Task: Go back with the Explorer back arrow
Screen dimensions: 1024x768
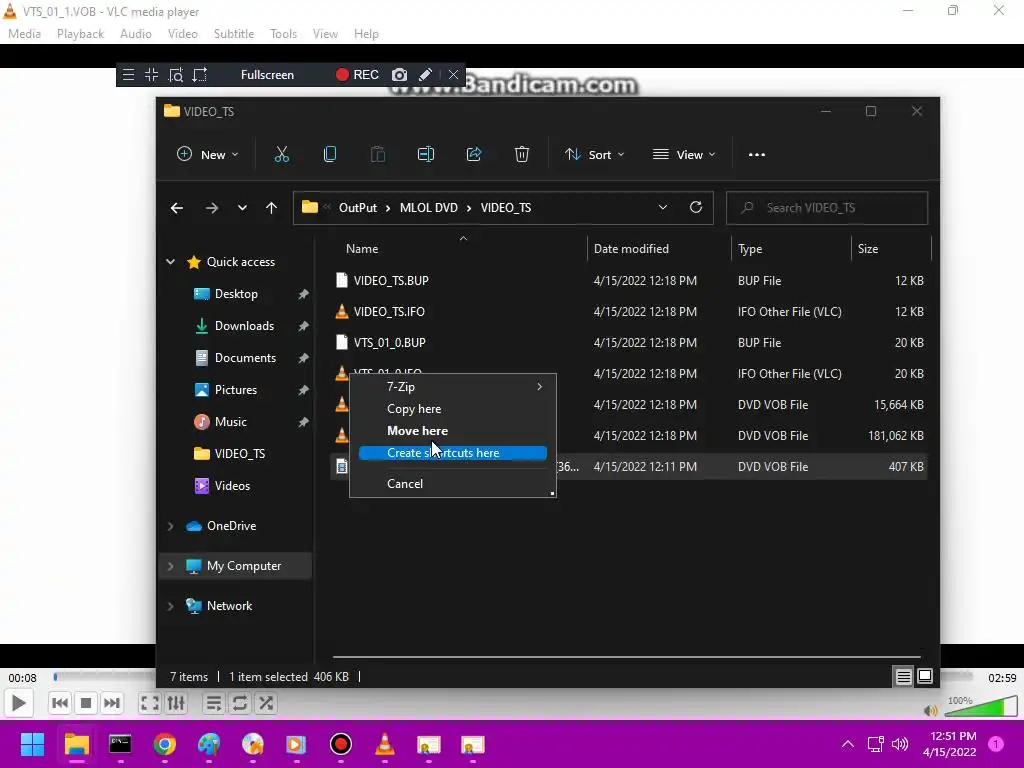Action: pyautogui.click(x=177, y=208)
